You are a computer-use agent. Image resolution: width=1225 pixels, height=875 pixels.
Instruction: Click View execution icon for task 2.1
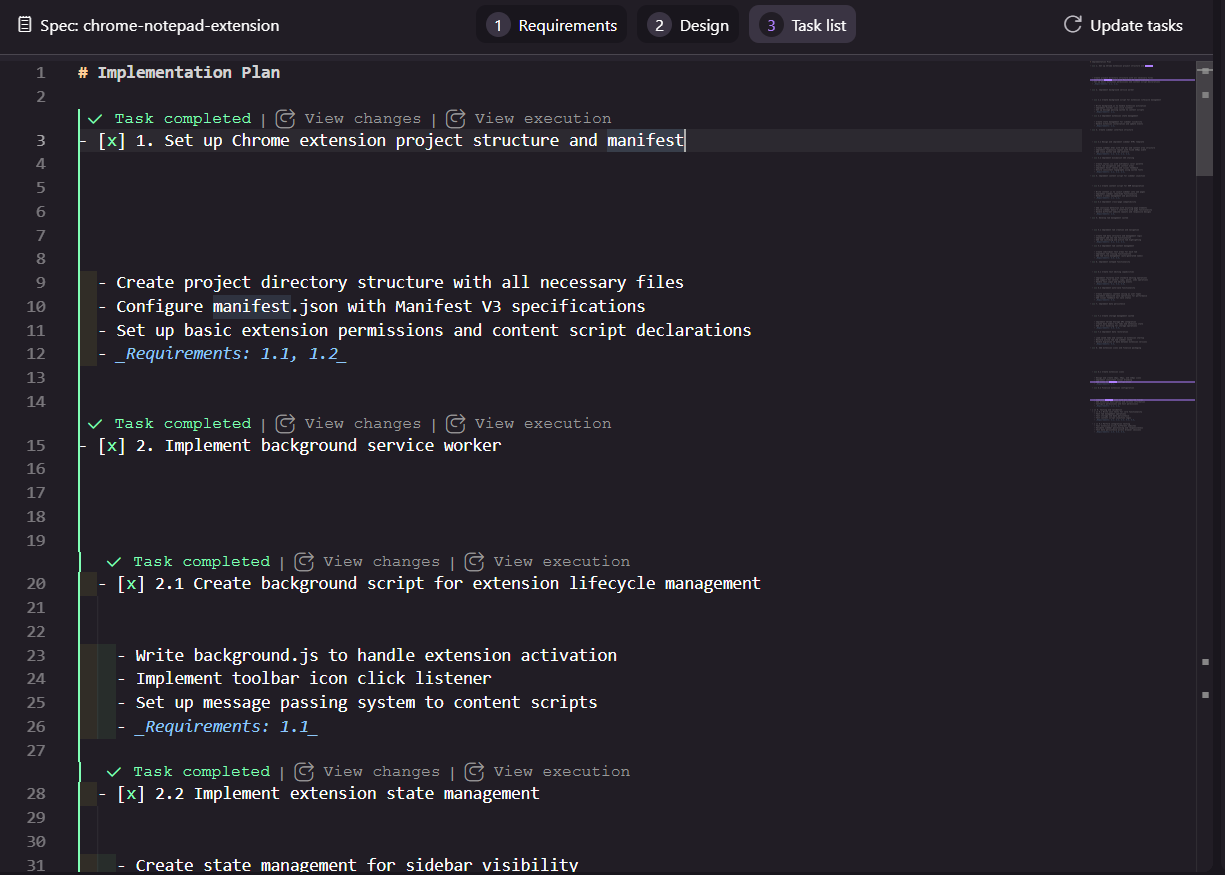point(475,561)
